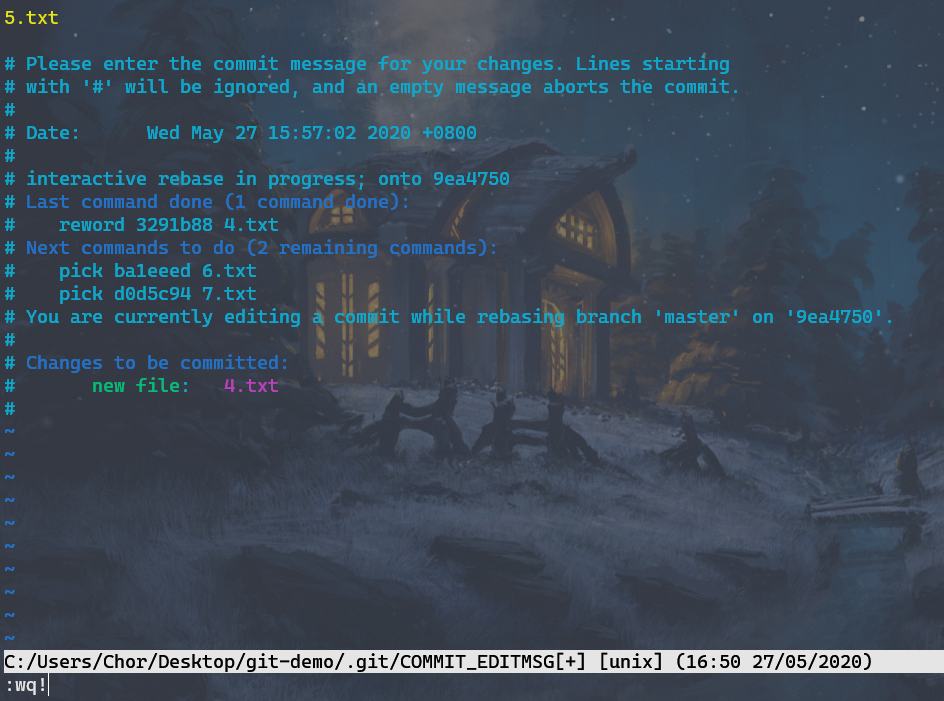Viewport: 944px width, 701px height.
Task: Click the 'reword 3291b88 4.txt' line
Action: tap(169, 225)
